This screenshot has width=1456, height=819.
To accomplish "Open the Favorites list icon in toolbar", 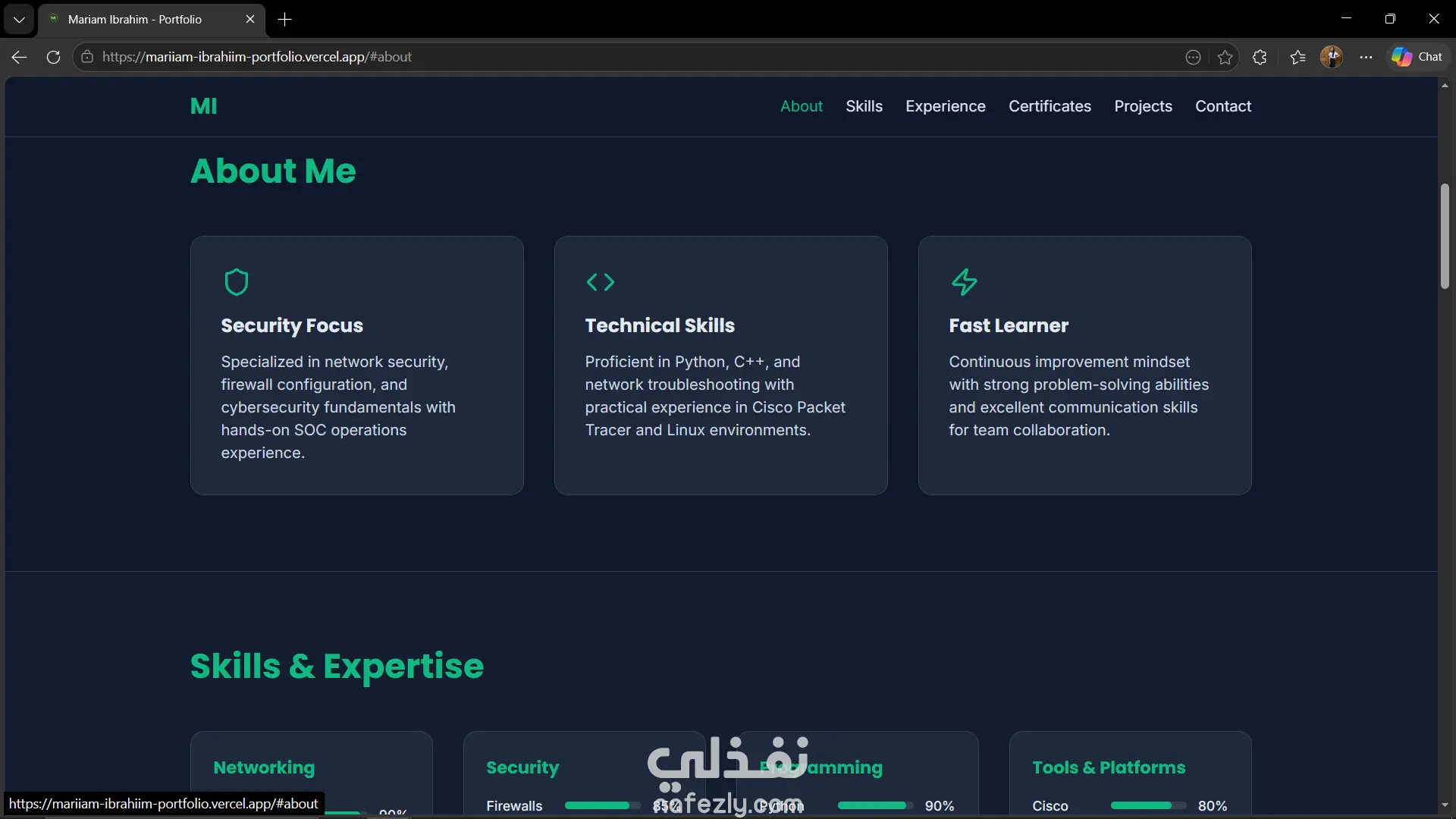I will (x=1298, y=57).
